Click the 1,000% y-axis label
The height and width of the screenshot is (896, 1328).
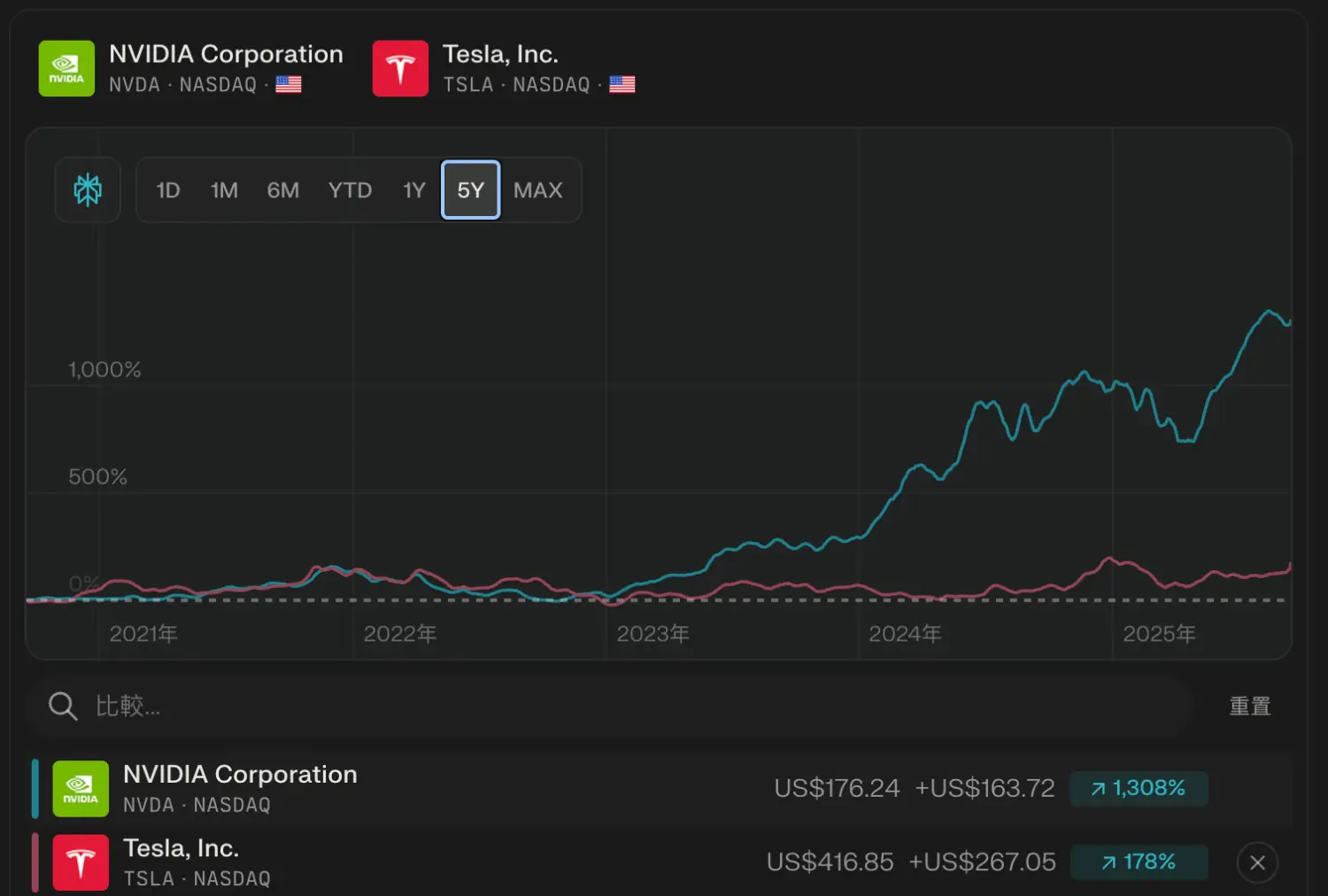(104, 369)
